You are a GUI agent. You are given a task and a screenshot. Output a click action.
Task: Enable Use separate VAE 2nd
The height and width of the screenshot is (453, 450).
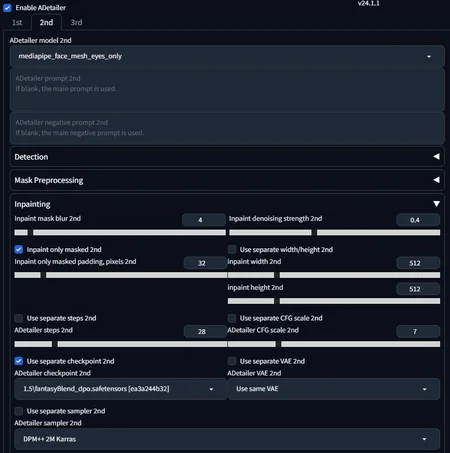point(232,361)
